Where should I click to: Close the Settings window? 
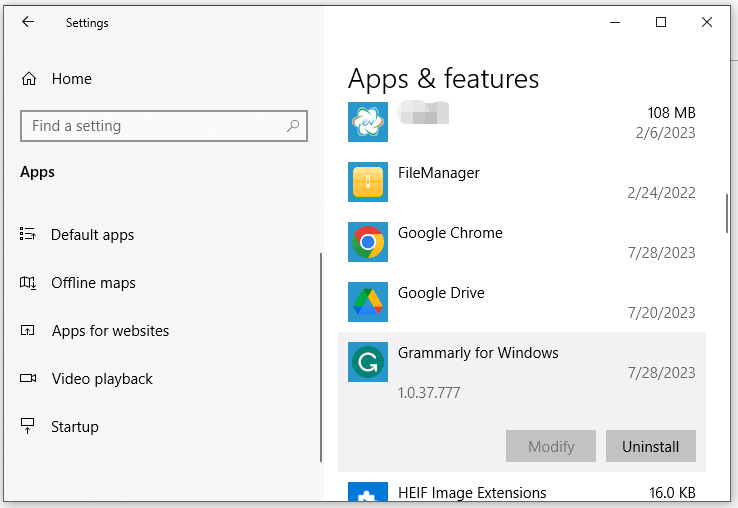(x=706, y=22)
